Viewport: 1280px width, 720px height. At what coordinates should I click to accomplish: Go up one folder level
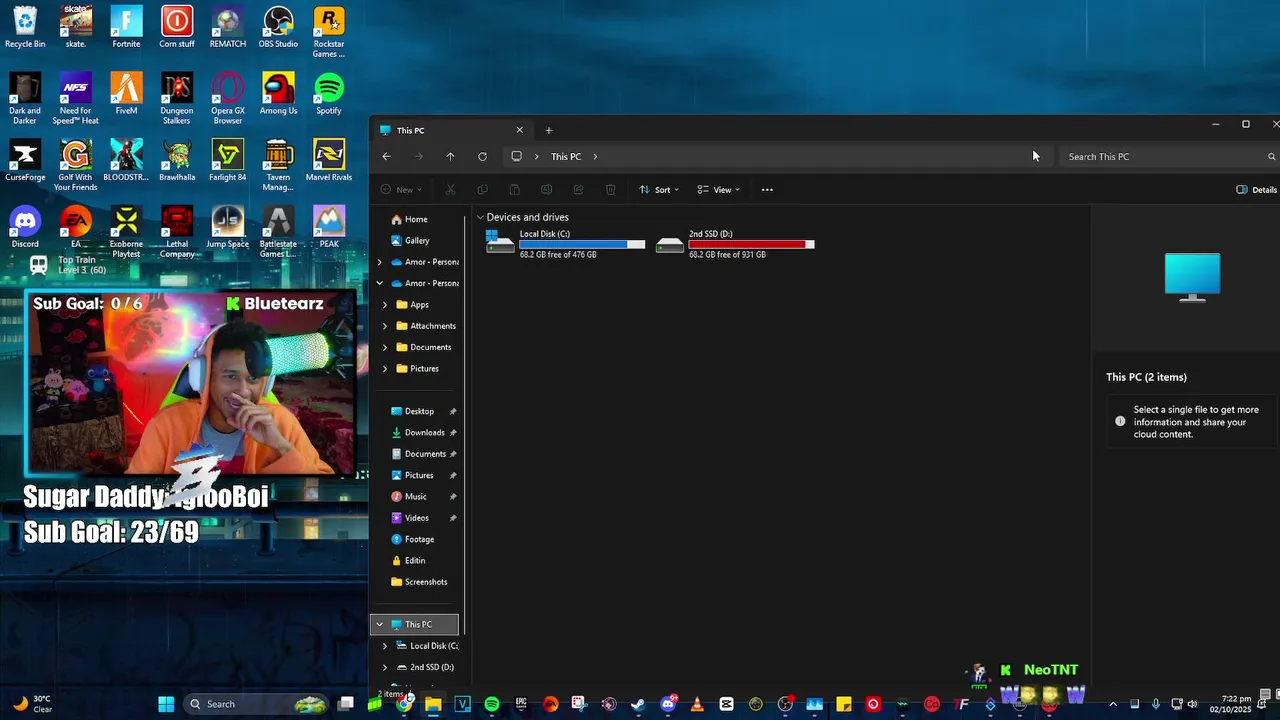(x=450, y=156)
